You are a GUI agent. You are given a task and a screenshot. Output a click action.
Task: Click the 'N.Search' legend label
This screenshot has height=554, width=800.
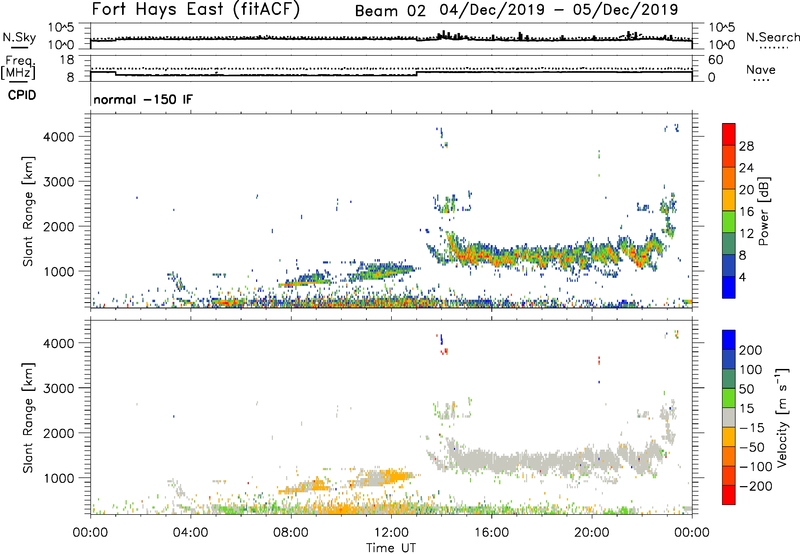pyautogui.click(x=772, y=37)
